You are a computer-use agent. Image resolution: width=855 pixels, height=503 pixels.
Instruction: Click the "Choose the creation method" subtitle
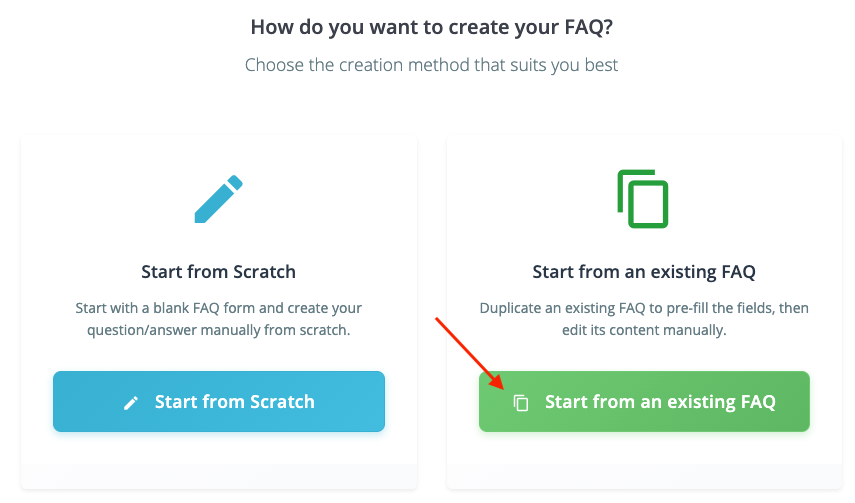[x=431, y=65]
